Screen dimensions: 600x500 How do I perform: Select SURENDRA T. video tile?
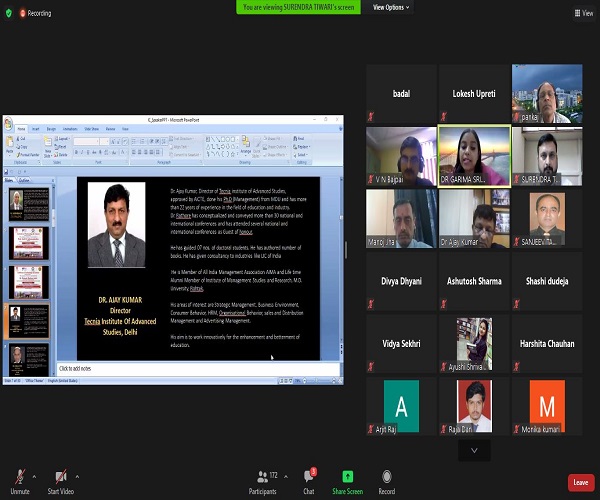point(547,156)
